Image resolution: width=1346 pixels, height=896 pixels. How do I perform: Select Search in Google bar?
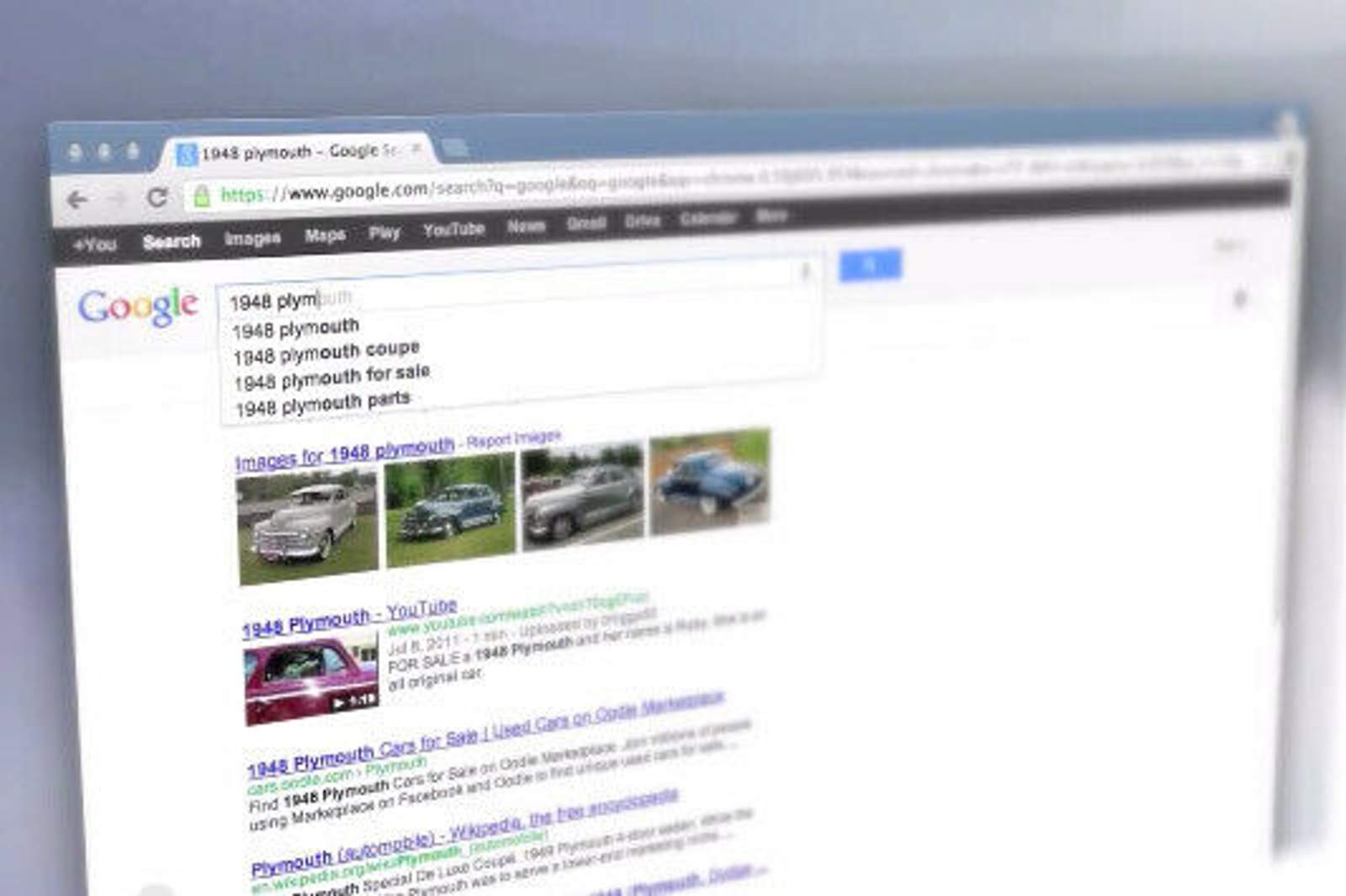(x=172, y=241)
